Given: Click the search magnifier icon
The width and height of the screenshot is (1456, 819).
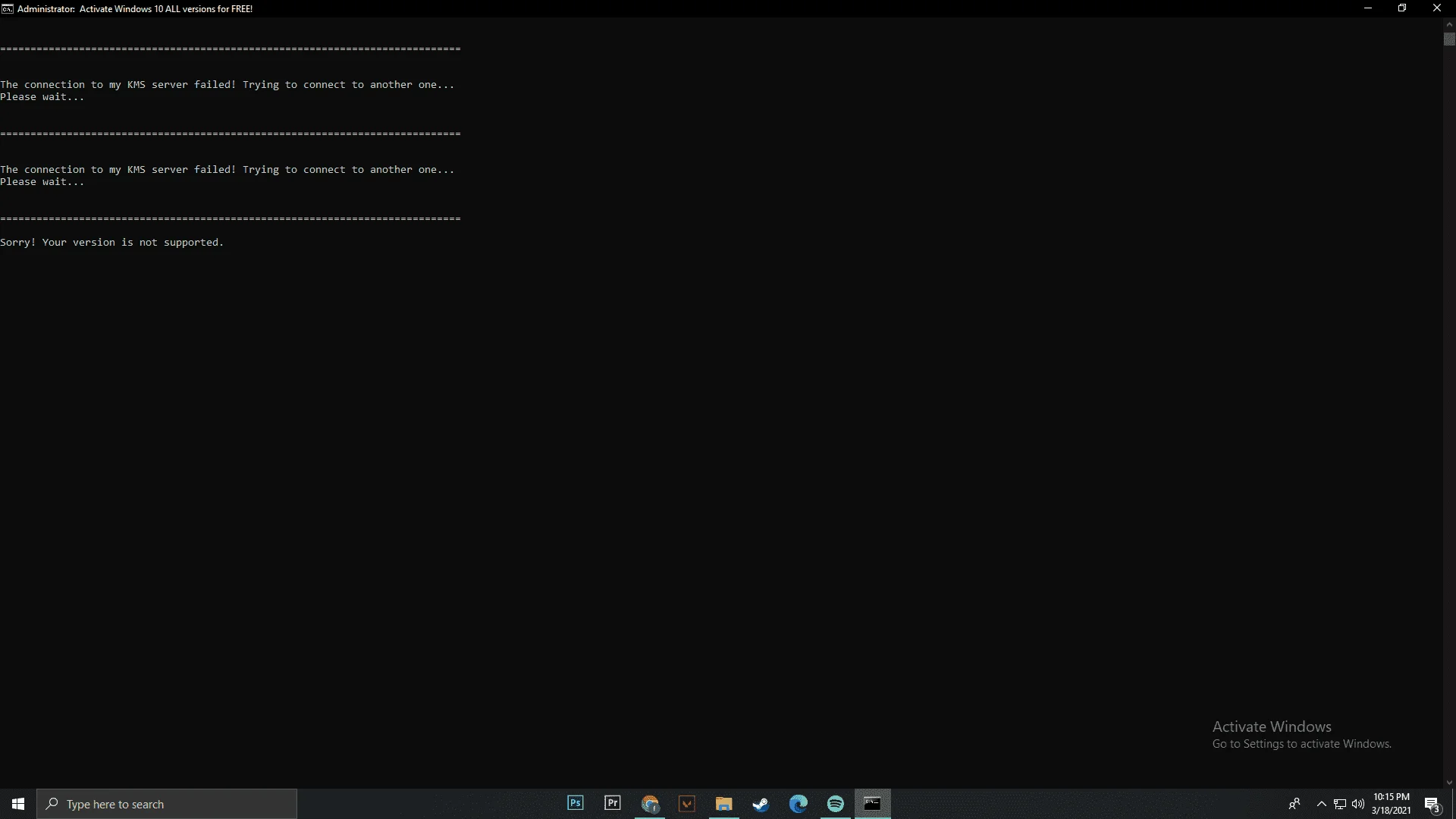Looking at the screenshot, I should (x=52, y=804).
